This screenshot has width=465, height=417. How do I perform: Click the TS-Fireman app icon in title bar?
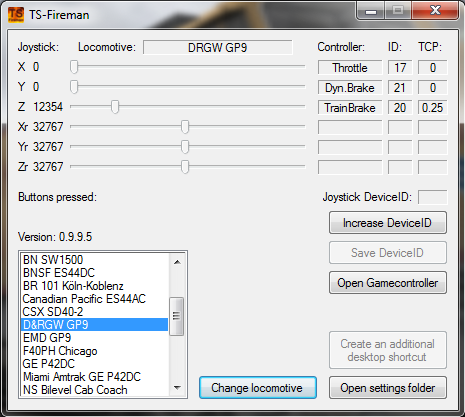[16, 15]
